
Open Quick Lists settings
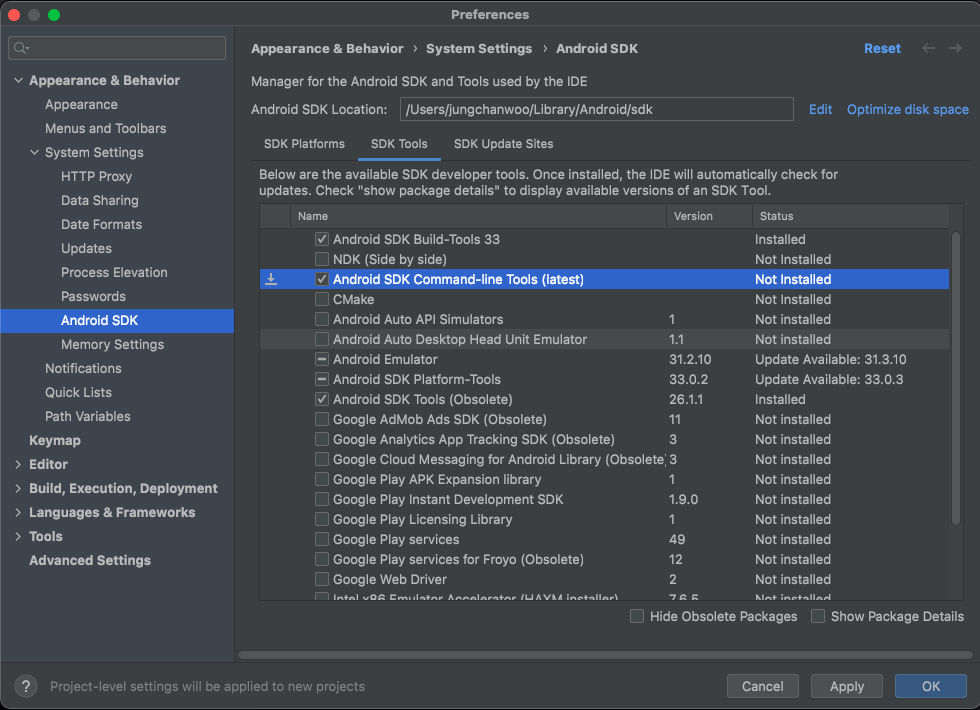pos(78,392)
